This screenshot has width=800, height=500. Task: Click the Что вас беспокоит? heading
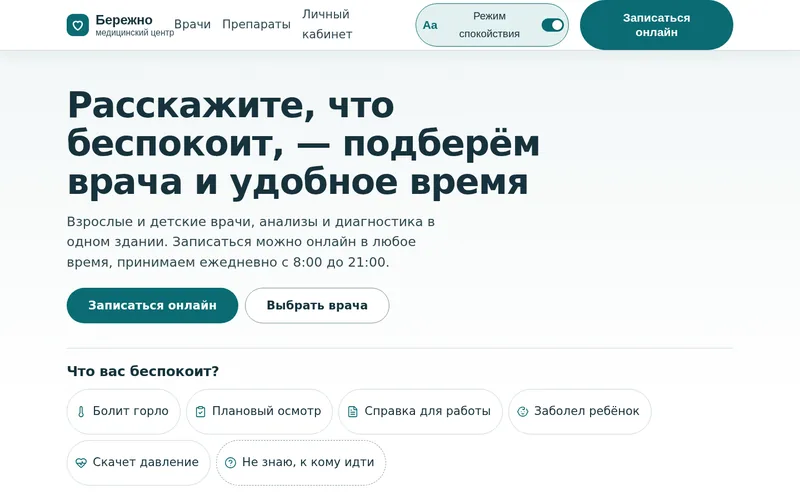point(143,371)
